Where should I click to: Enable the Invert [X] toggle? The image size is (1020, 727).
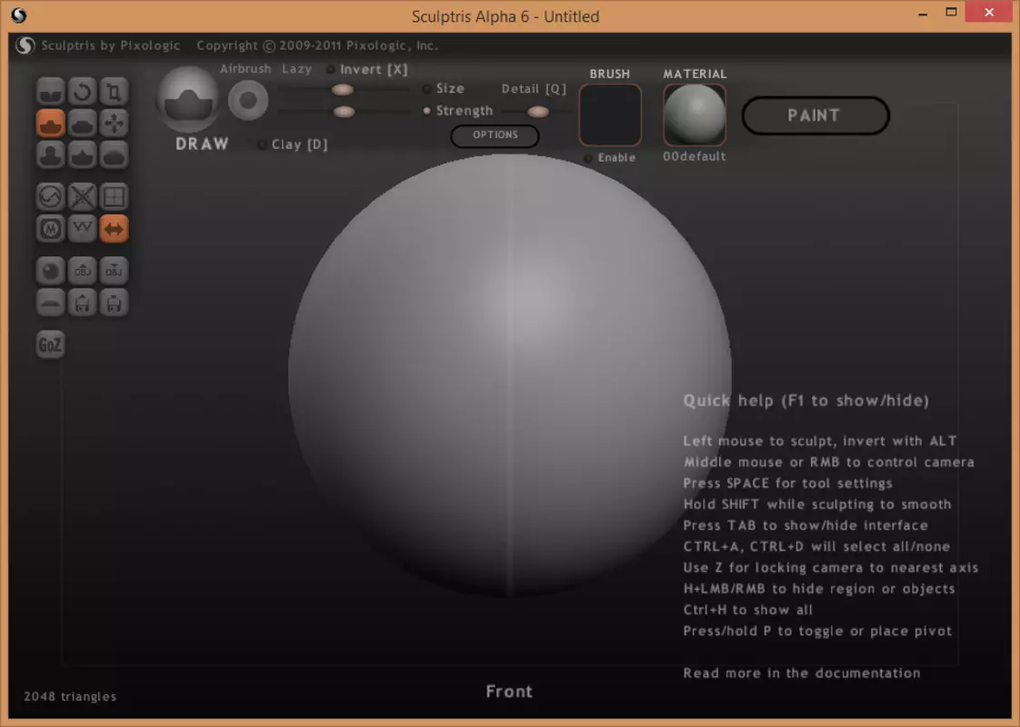330,69
